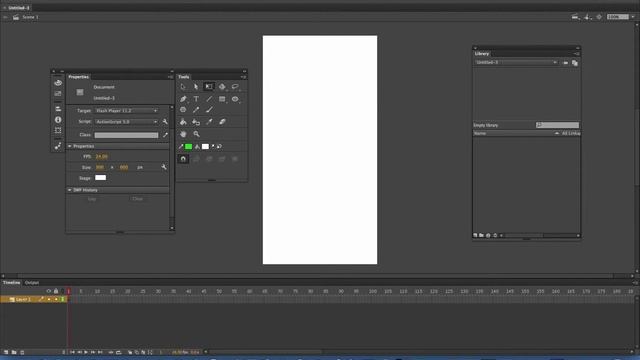The height and width of the screenshot is (360, 640).
Task: Click the Center Stage icon near zoom
Action: 599,17
